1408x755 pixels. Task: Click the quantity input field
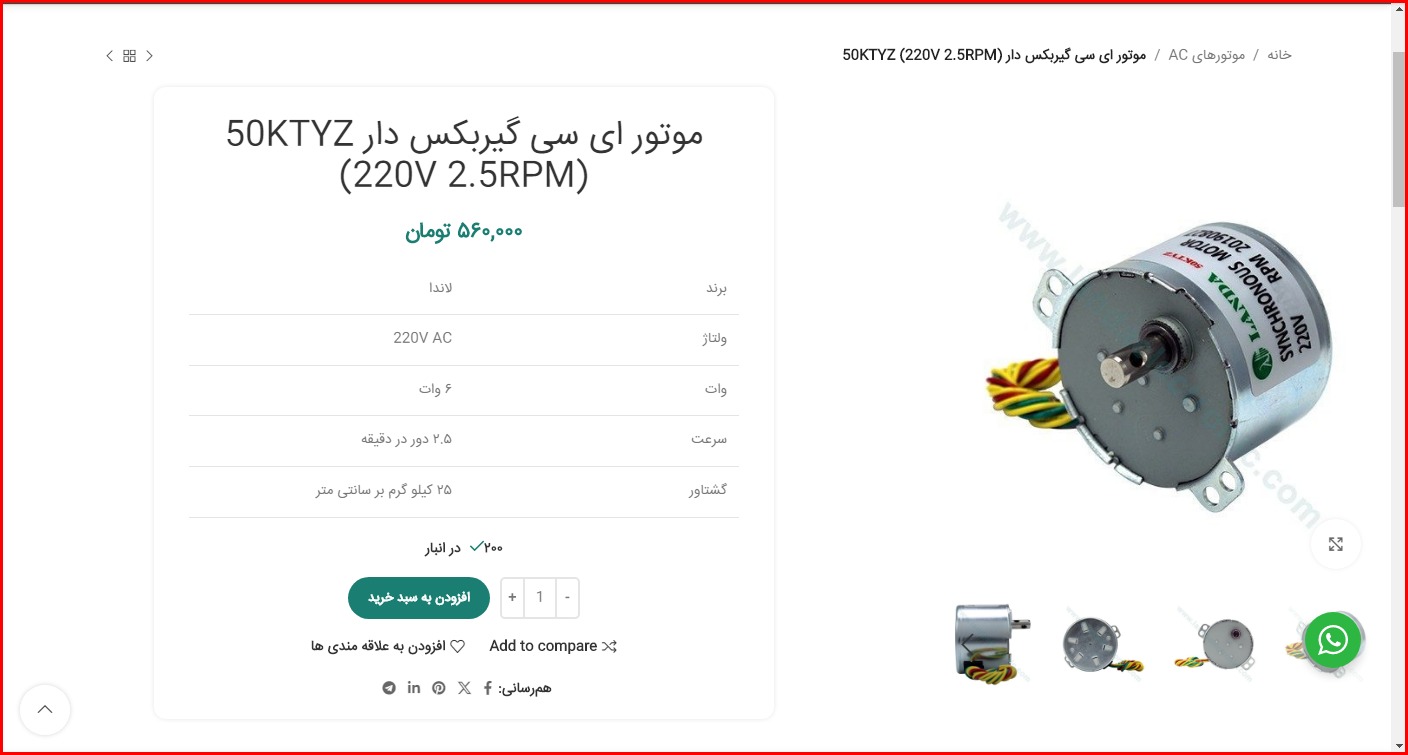tap(540, 597)
